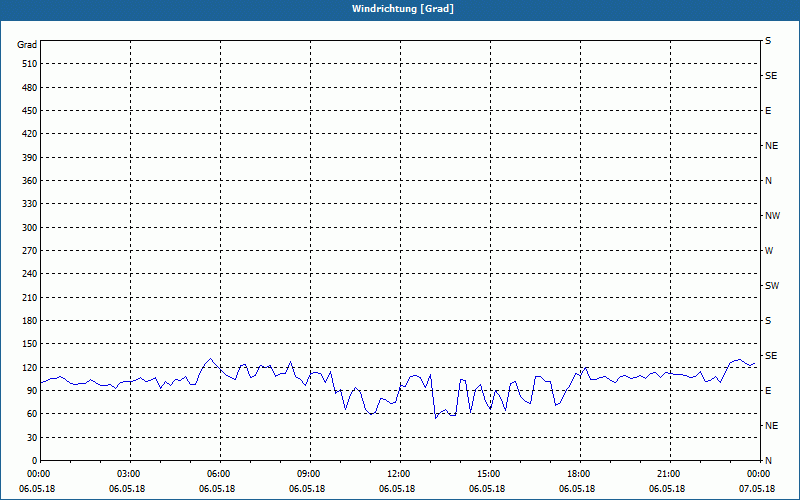
Task: Click the "NW" compass label
Action: pos(772,216)
